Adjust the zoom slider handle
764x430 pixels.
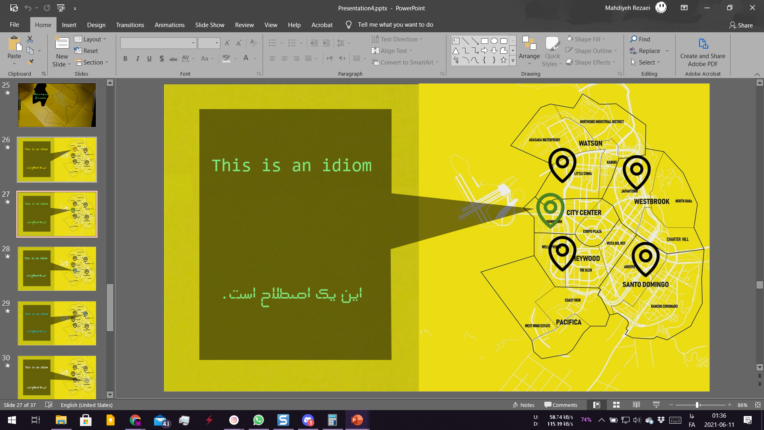697,405
